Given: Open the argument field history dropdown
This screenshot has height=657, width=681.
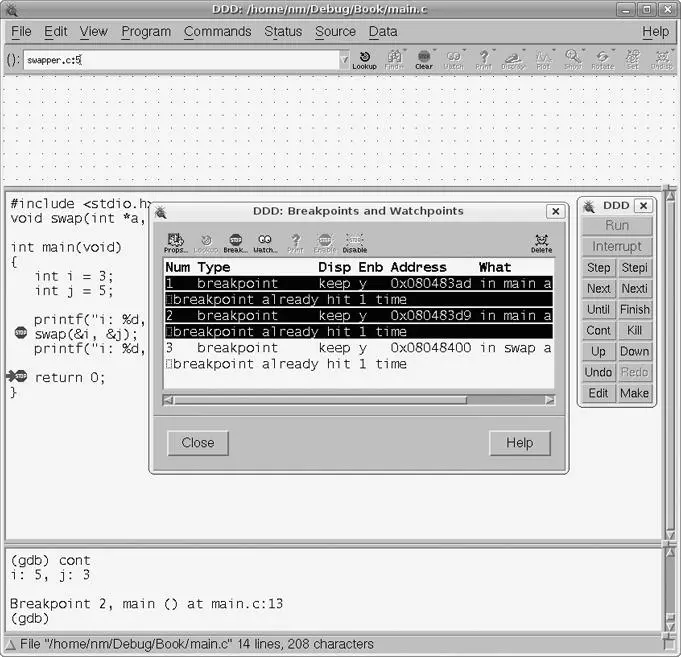Looking at the screenshot, I should click(345, 60).
